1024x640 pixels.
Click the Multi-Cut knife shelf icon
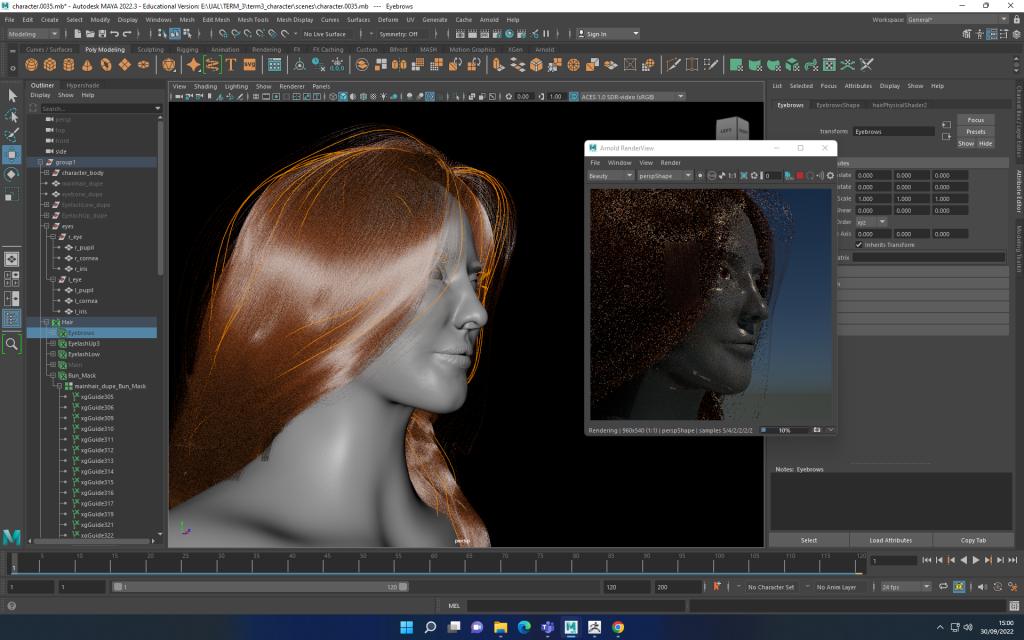coord(673,65)
